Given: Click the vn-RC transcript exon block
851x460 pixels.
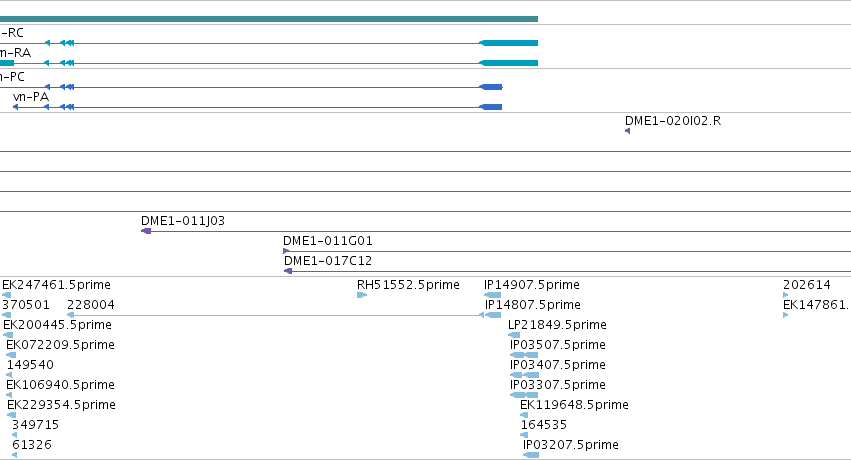Looking at the screenshot, I should pos(509,43).
